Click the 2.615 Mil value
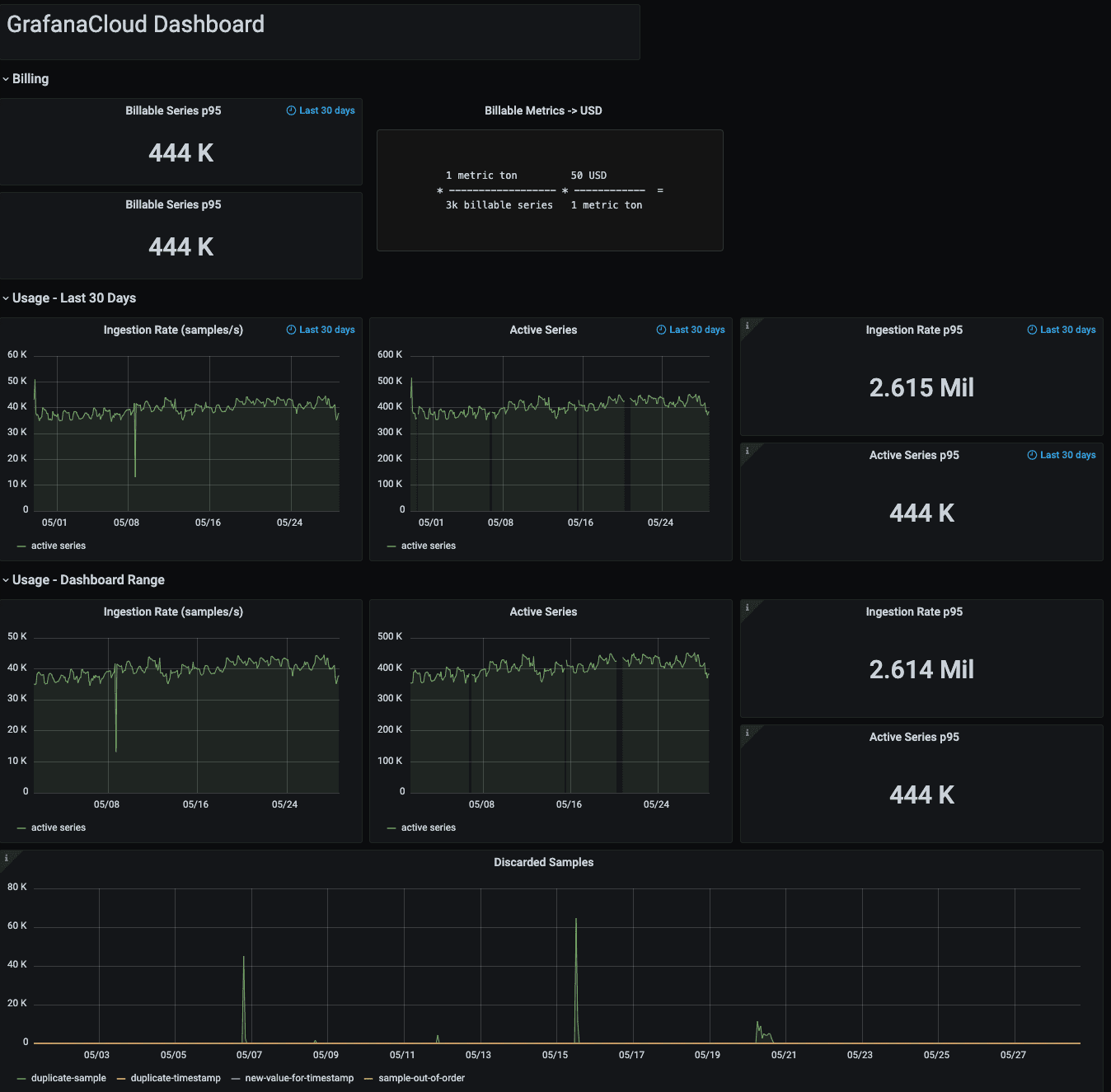This screenshot has height=1092, width=1111. click(x=921, y=387)
